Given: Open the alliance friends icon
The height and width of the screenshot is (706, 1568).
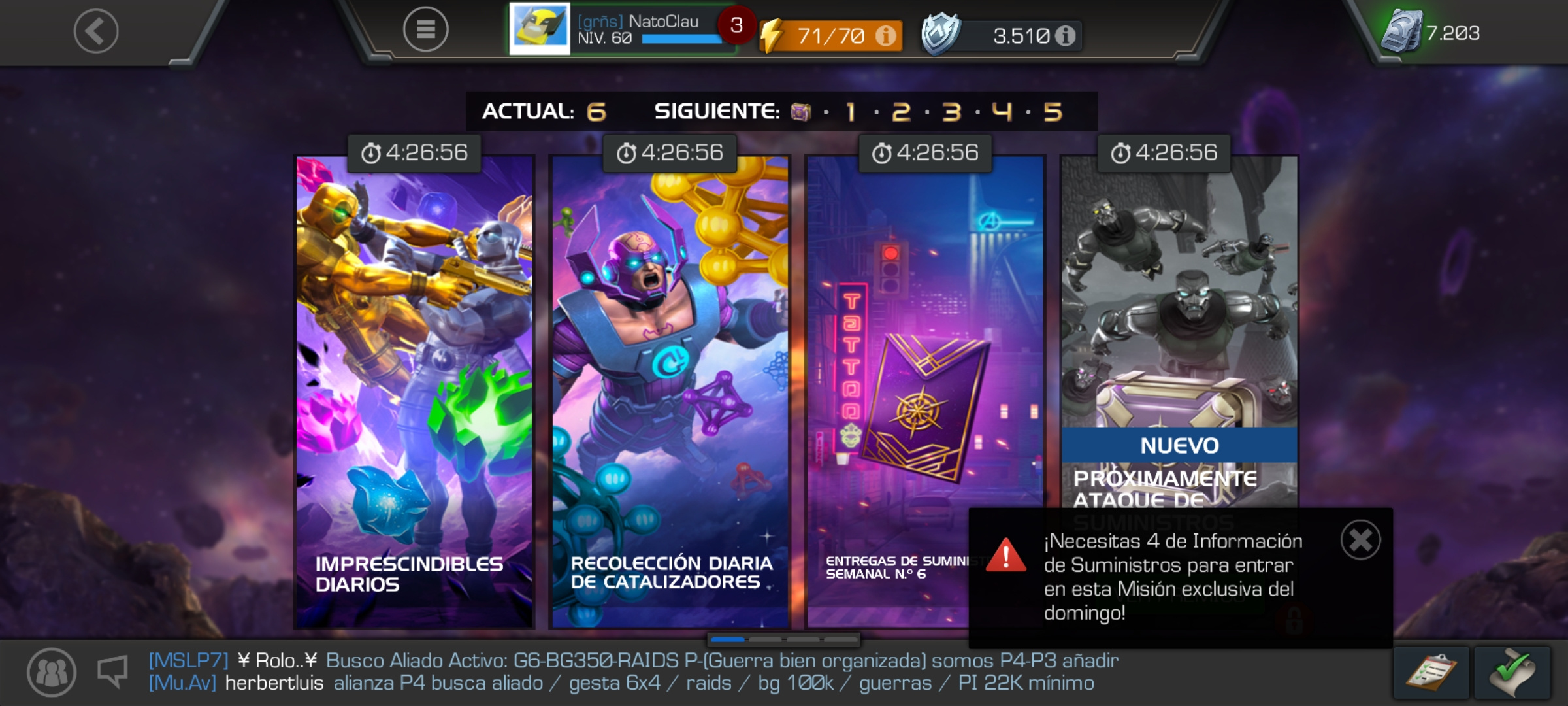Looking at the screenshot, I should [52, 672].
